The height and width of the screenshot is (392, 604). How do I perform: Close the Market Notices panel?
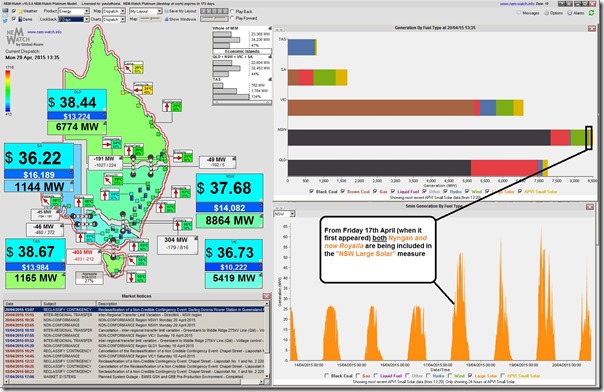click(266, 296)
